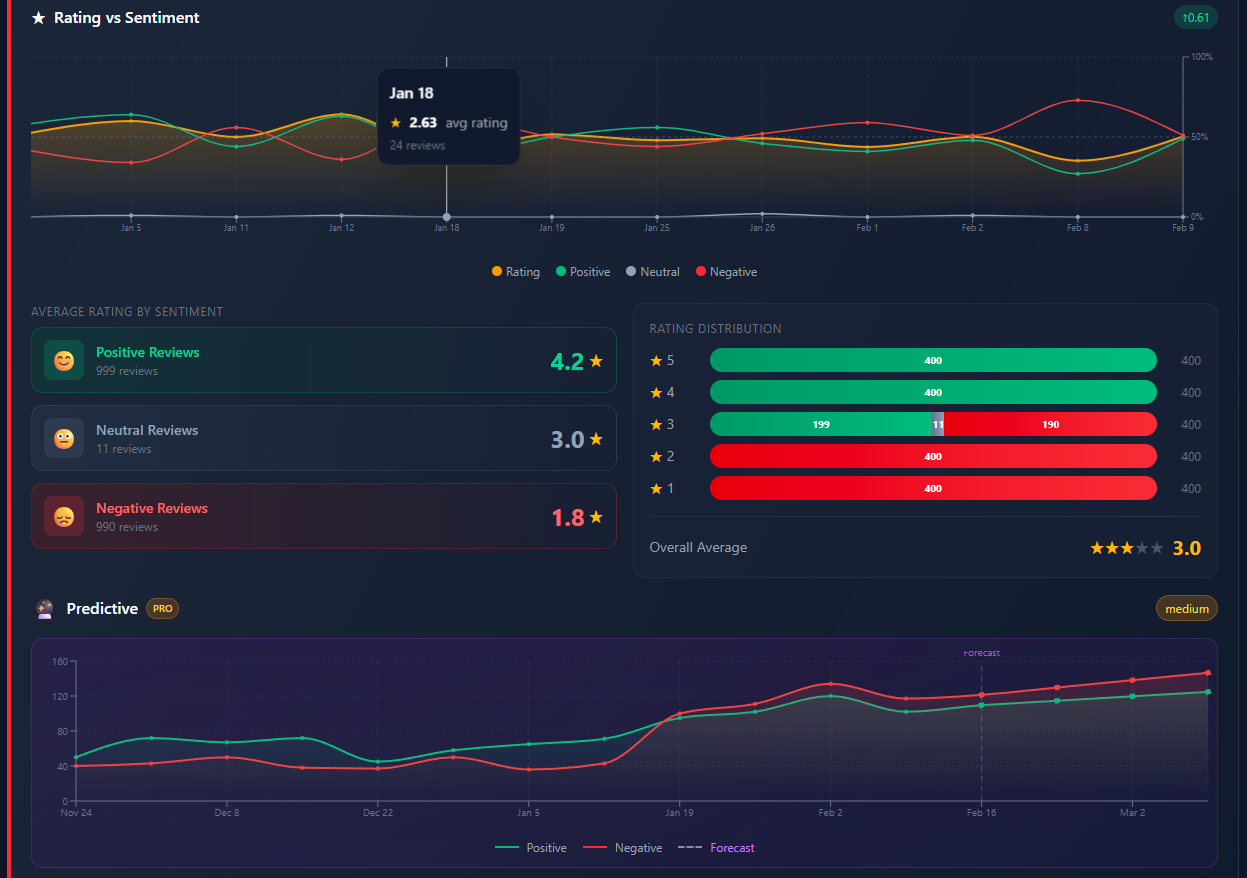The height and width of the screenshot is (878, 1247).
Task: Click the sad face emoji on Negative Reviews card
Action: [63, 516]
